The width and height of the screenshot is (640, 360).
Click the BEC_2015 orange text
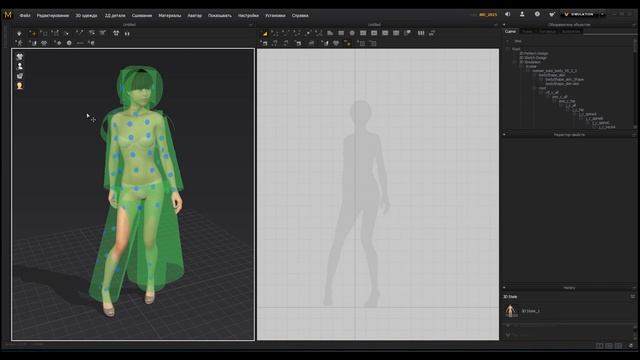[x=488, y=15]
